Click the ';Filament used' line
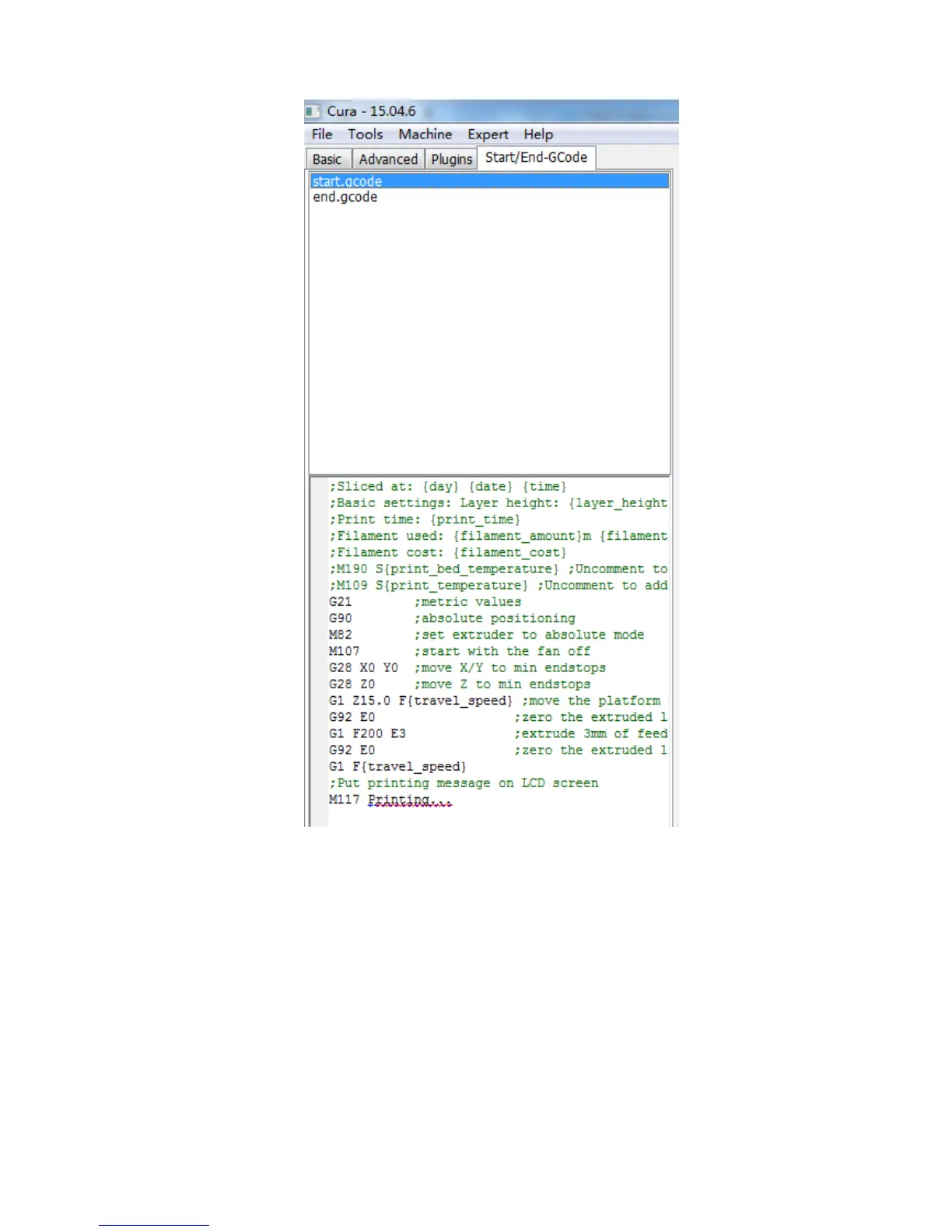Screen dimensions: 952x1232 (498, 536)
